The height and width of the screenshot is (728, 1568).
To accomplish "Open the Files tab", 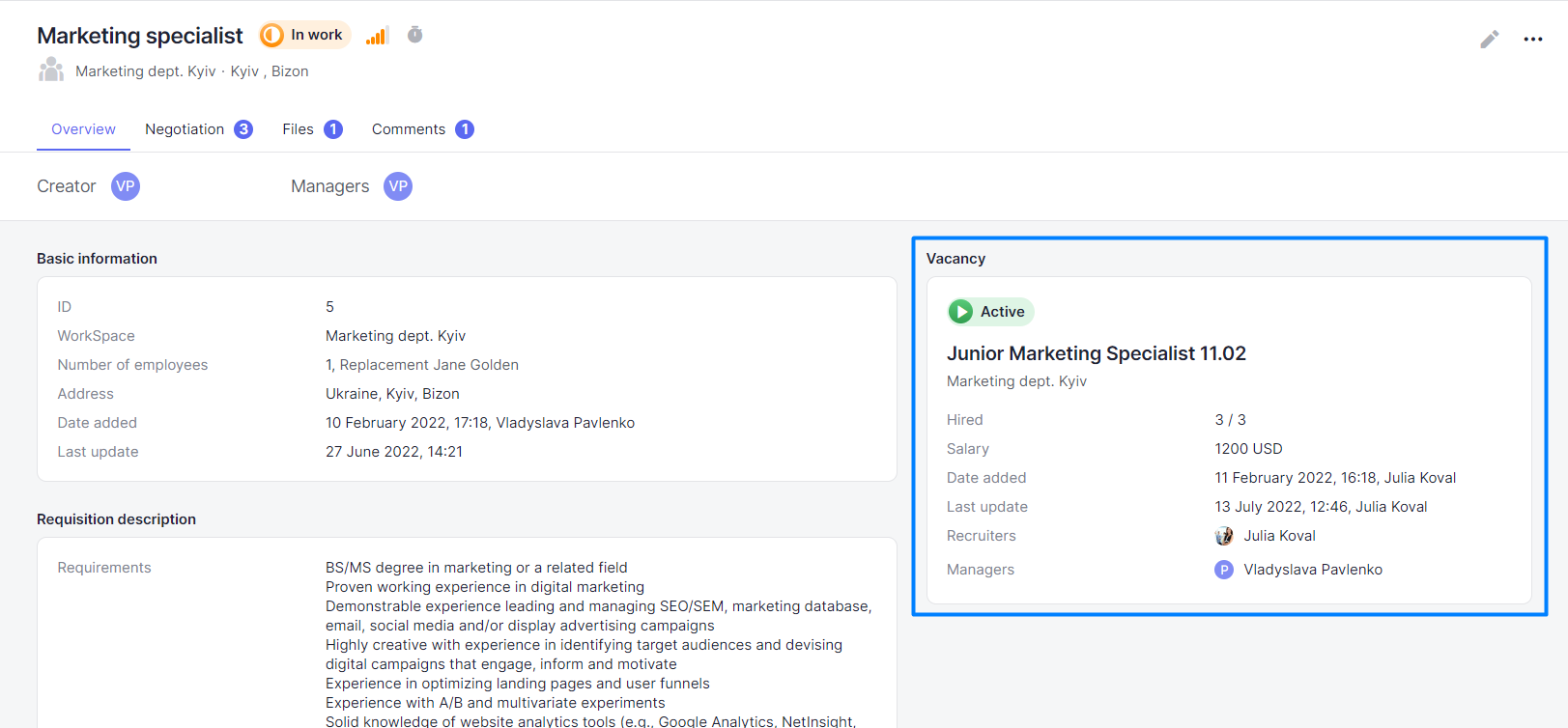I will (x=298, y=129).
